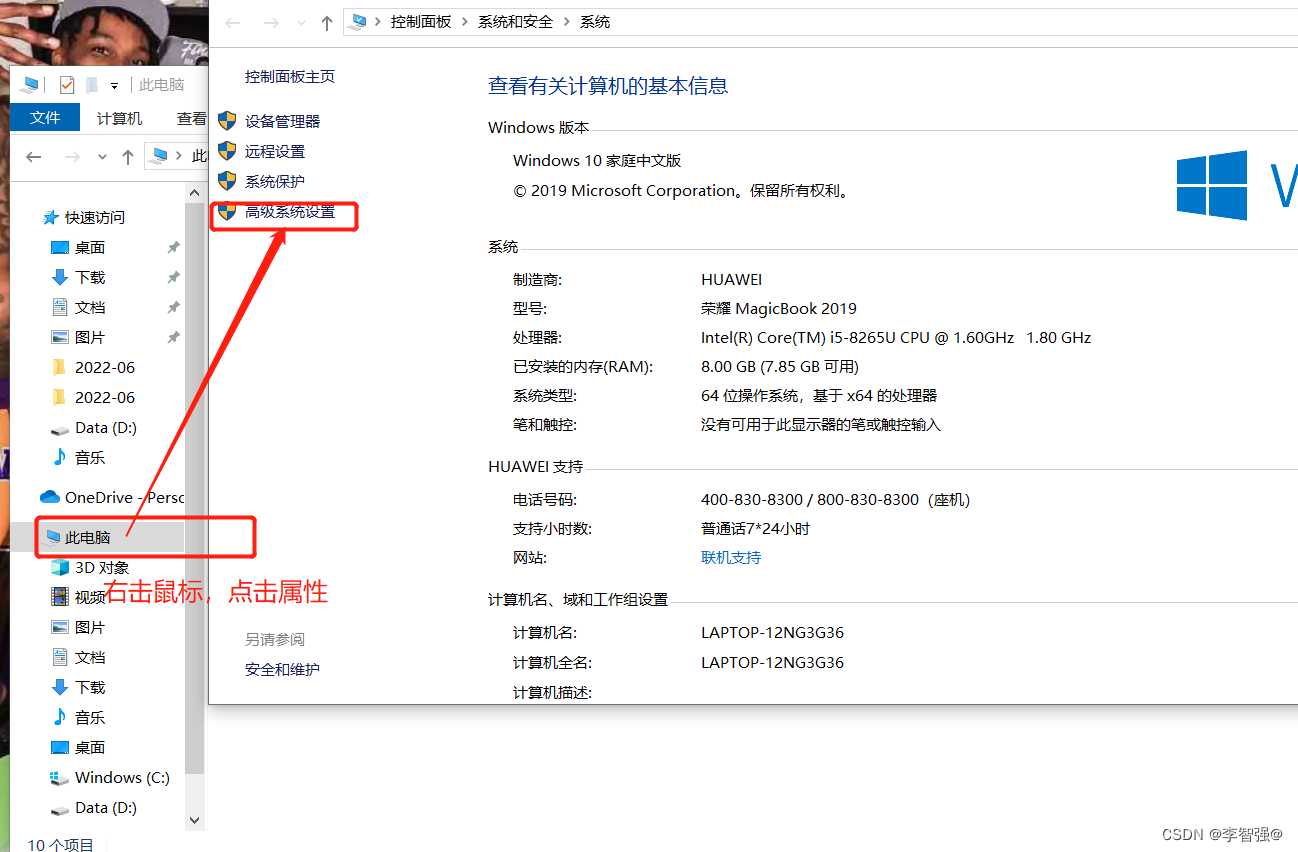Go forward in the System control panel window
The height and width of the screenshot is (852, 1298).
pyautogui.click(x=271, y=22)
